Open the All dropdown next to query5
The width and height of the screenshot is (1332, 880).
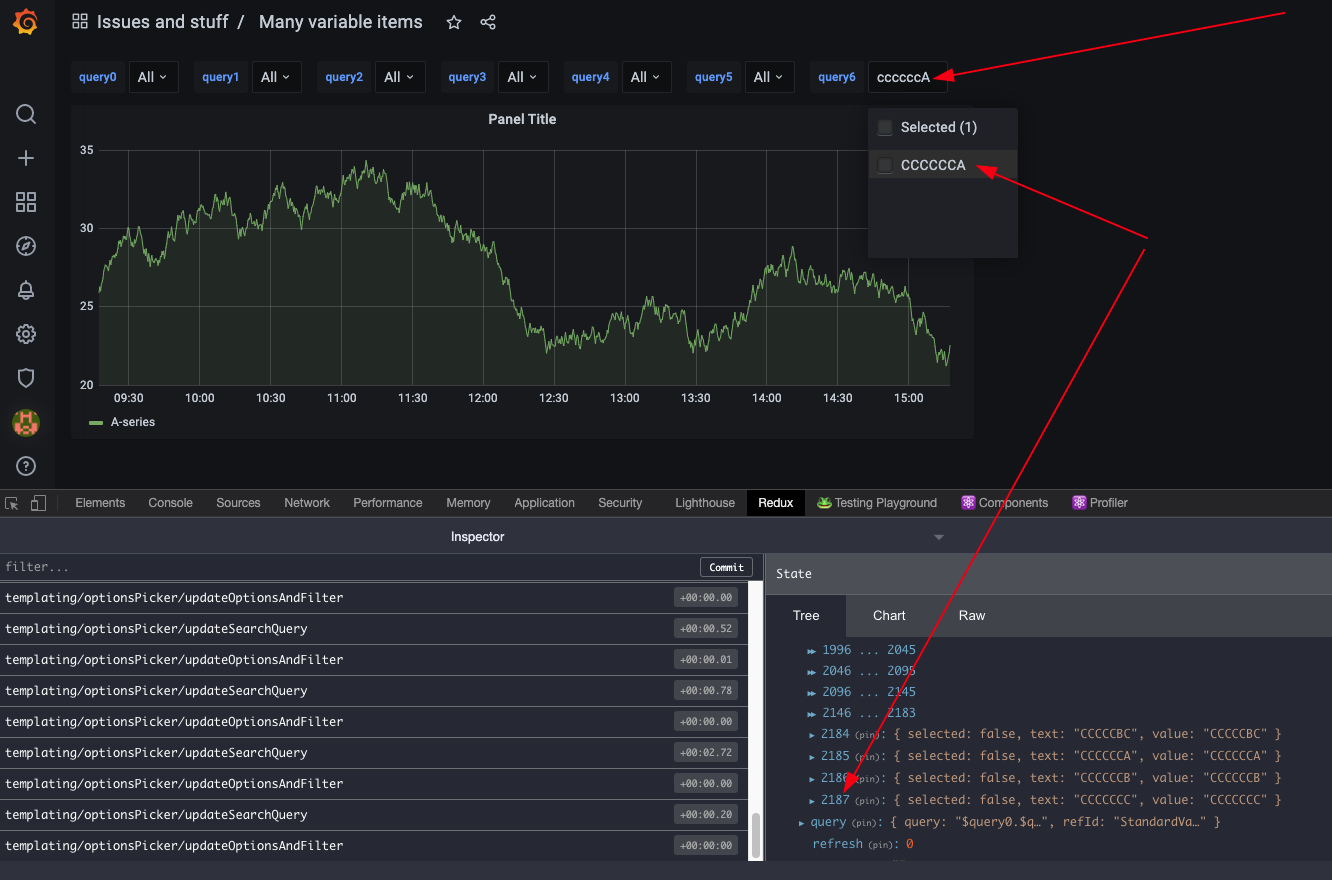click(x=769, y=77)
